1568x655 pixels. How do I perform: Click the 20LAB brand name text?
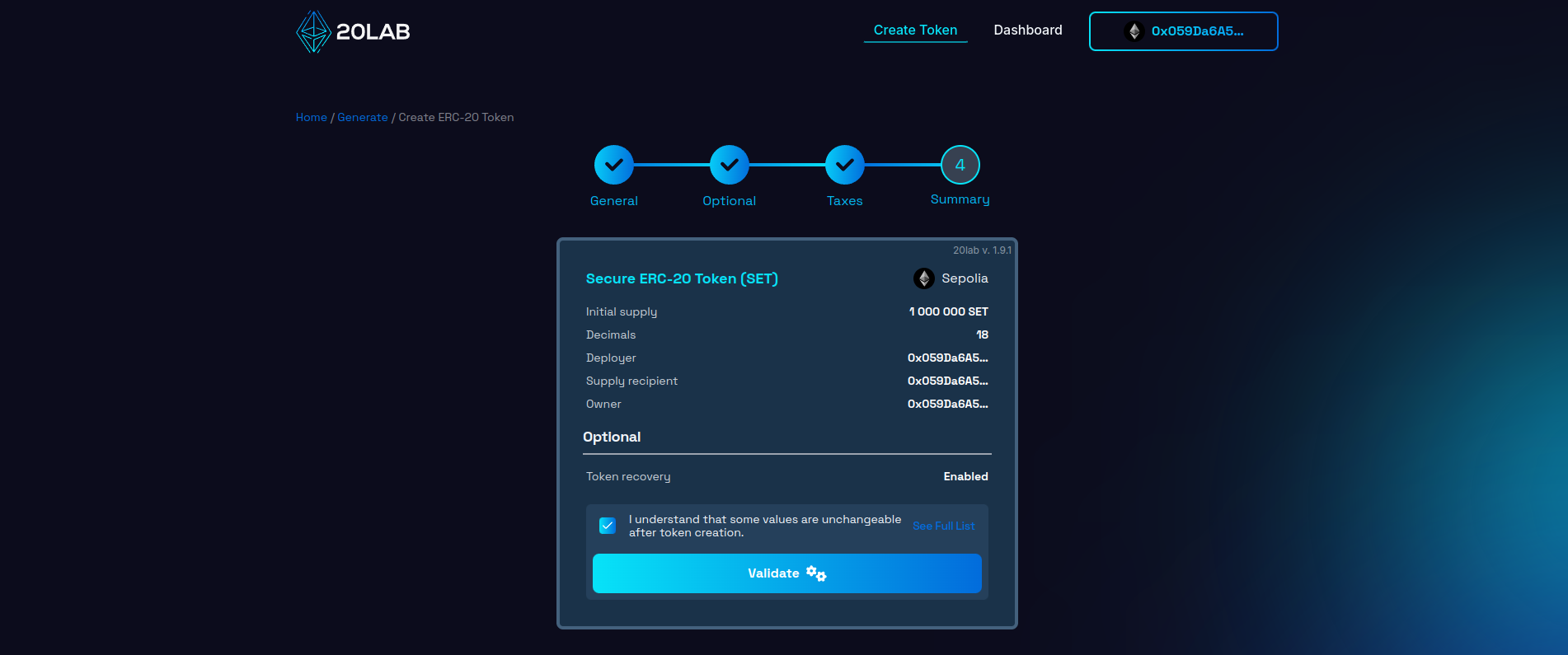click(x=373, y=31)
